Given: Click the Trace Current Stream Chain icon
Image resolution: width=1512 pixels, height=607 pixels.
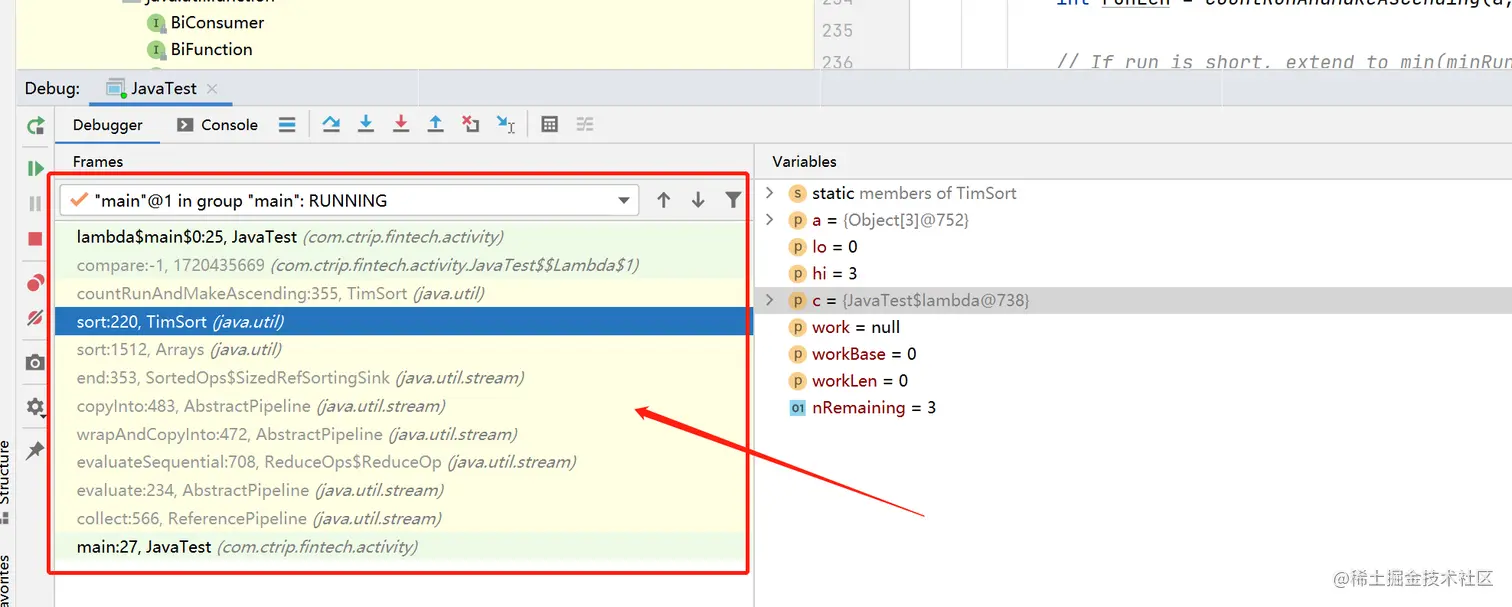Looking at the screenshot, I should pos(585,124).
